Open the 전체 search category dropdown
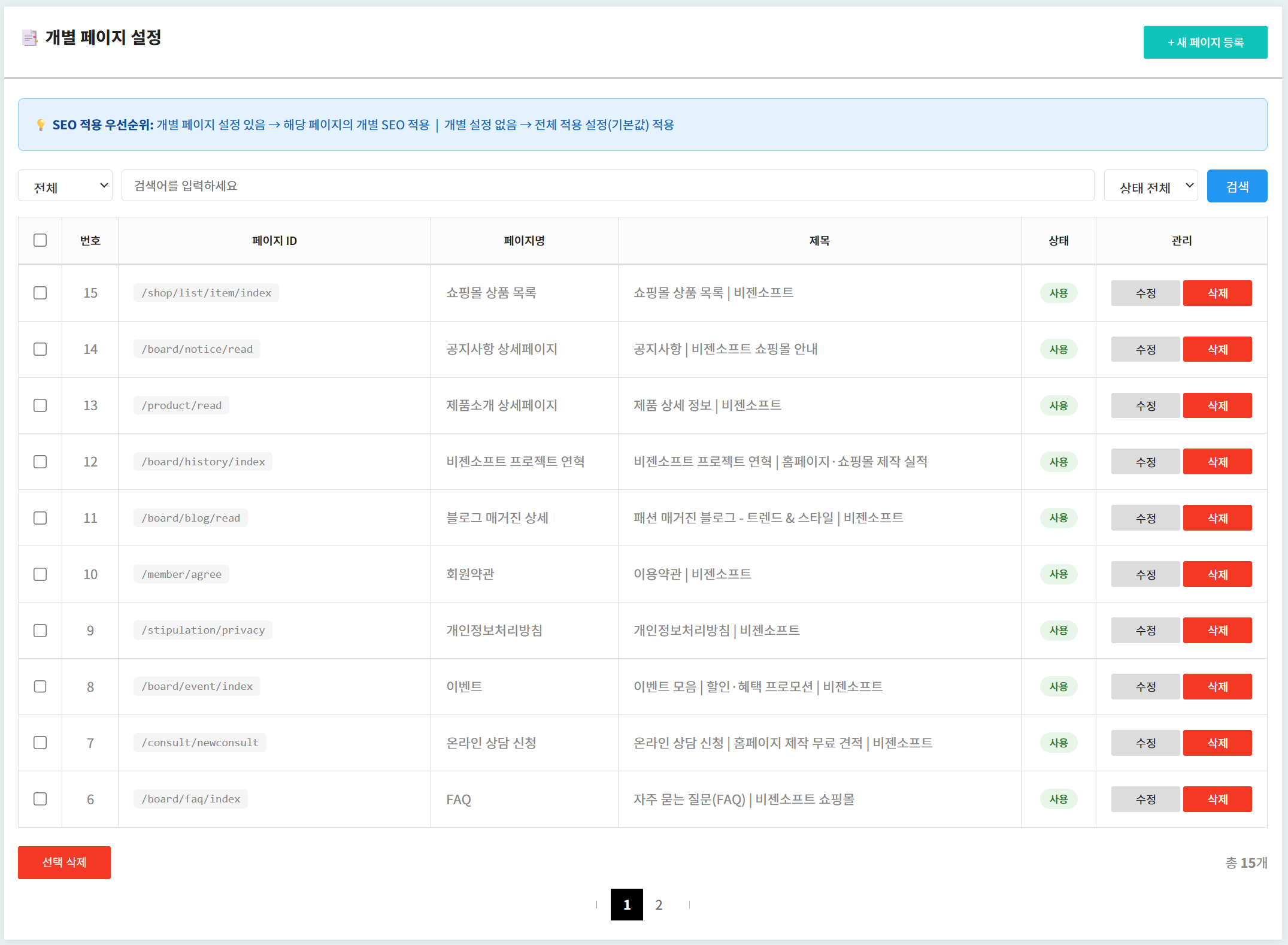The height and width of the screenshot is (945, 1288). coord(65,186)
